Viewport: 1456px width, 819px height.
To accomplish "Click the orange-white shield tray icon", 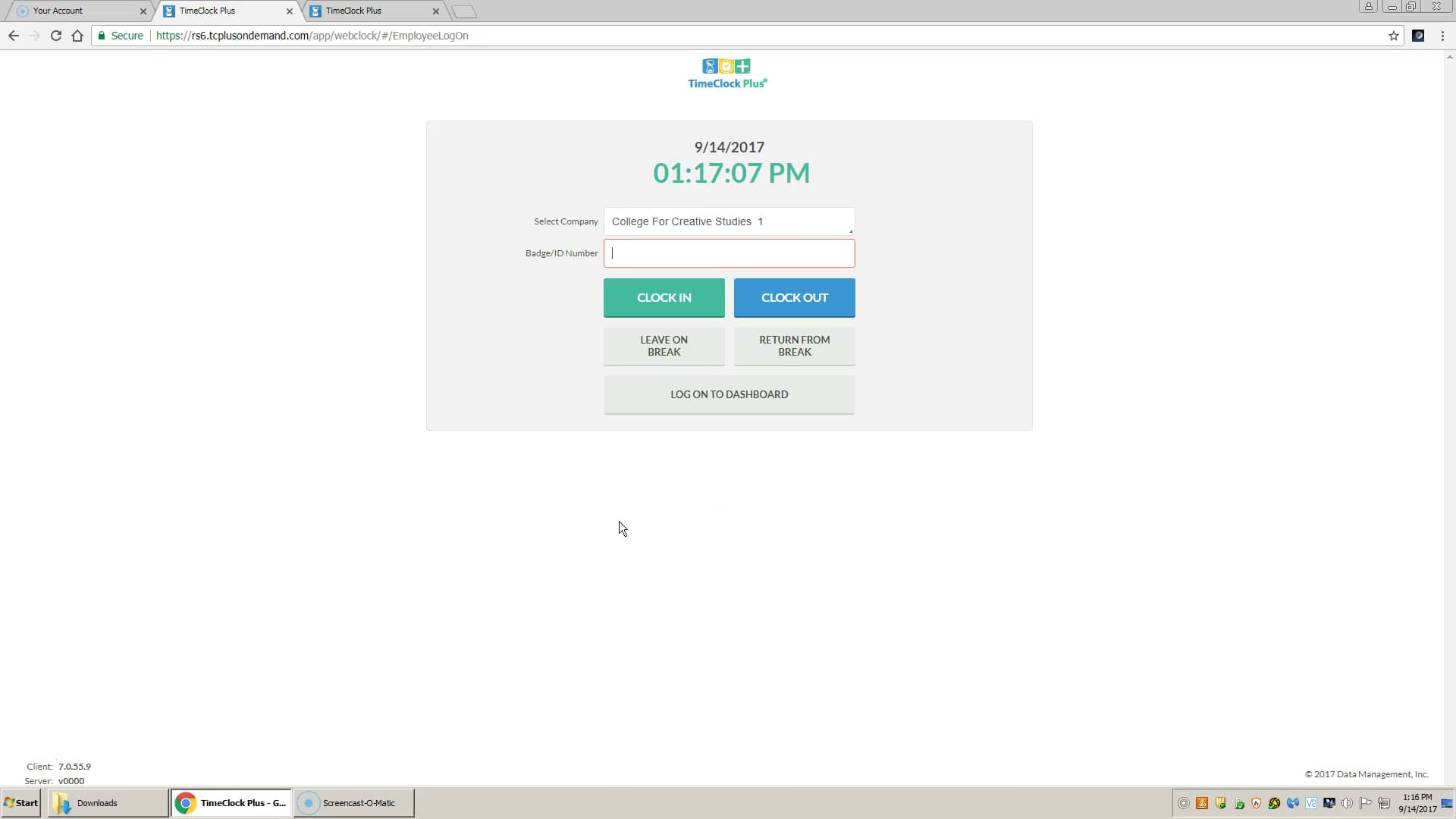I will (1257, 803).
